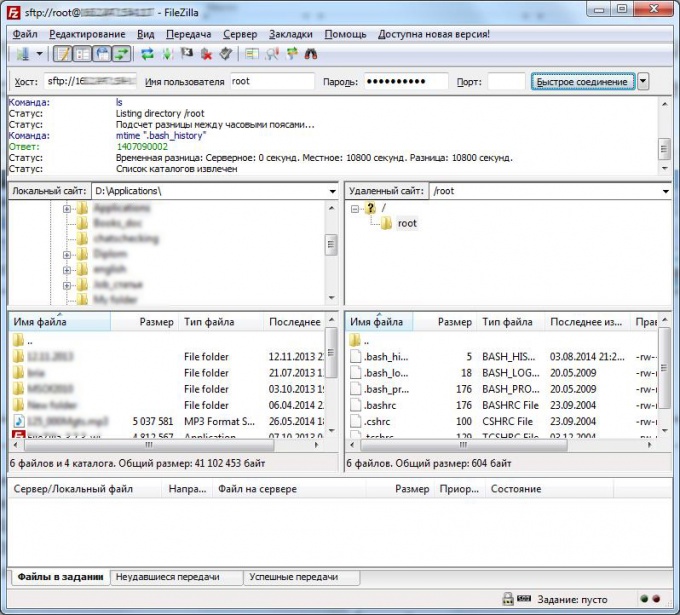The image size is (680, 615).
Task: Click mtime ".bash_history" log line
Action: (x=161, y=136)
